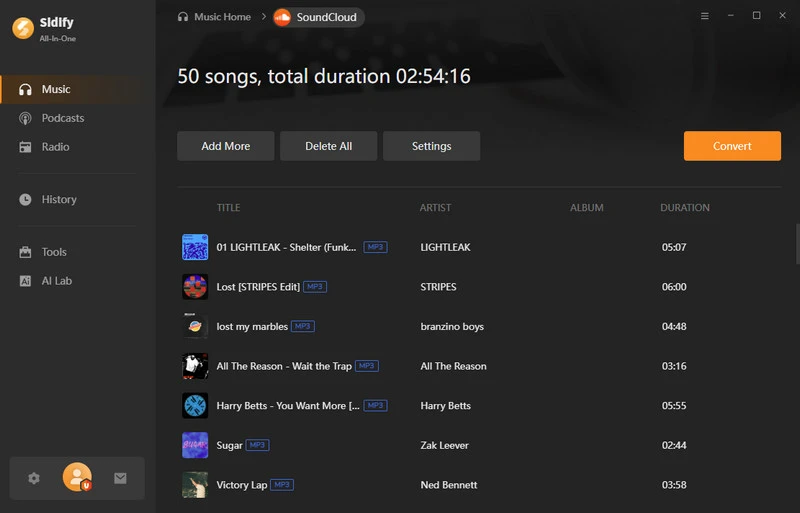Open the conversion Settings button

coord(432,146)
